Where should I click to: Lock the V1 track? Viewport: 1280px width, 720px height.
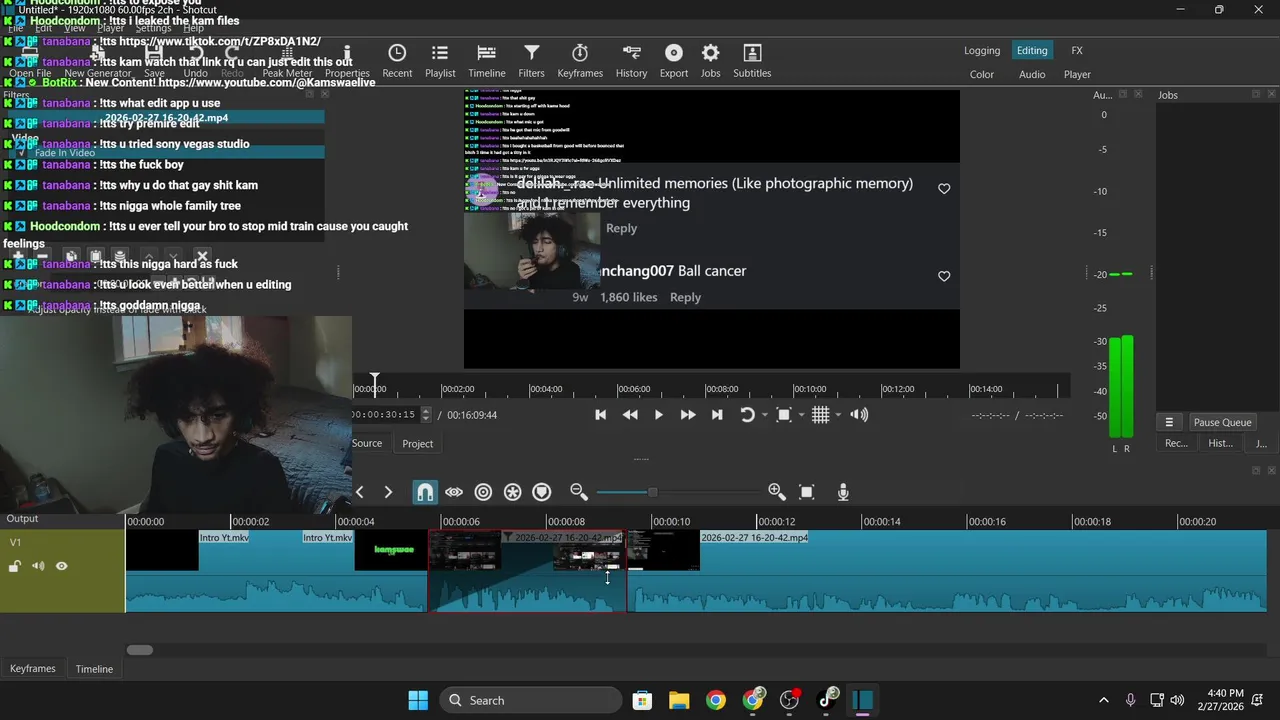(15, 566)
